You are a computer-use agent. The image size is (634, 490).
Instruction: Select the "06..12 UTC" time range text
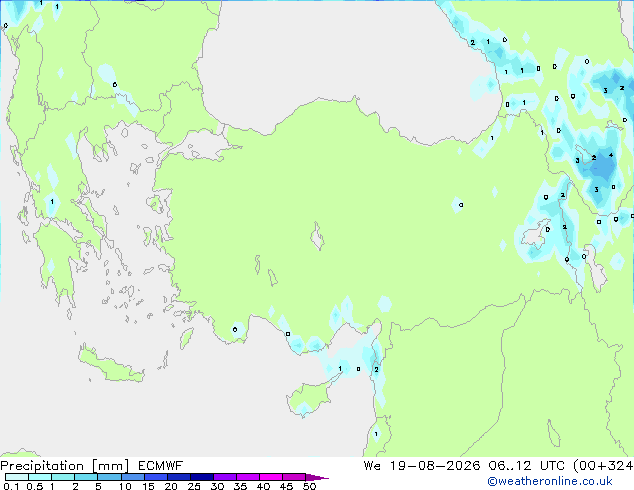coord(526,466)
